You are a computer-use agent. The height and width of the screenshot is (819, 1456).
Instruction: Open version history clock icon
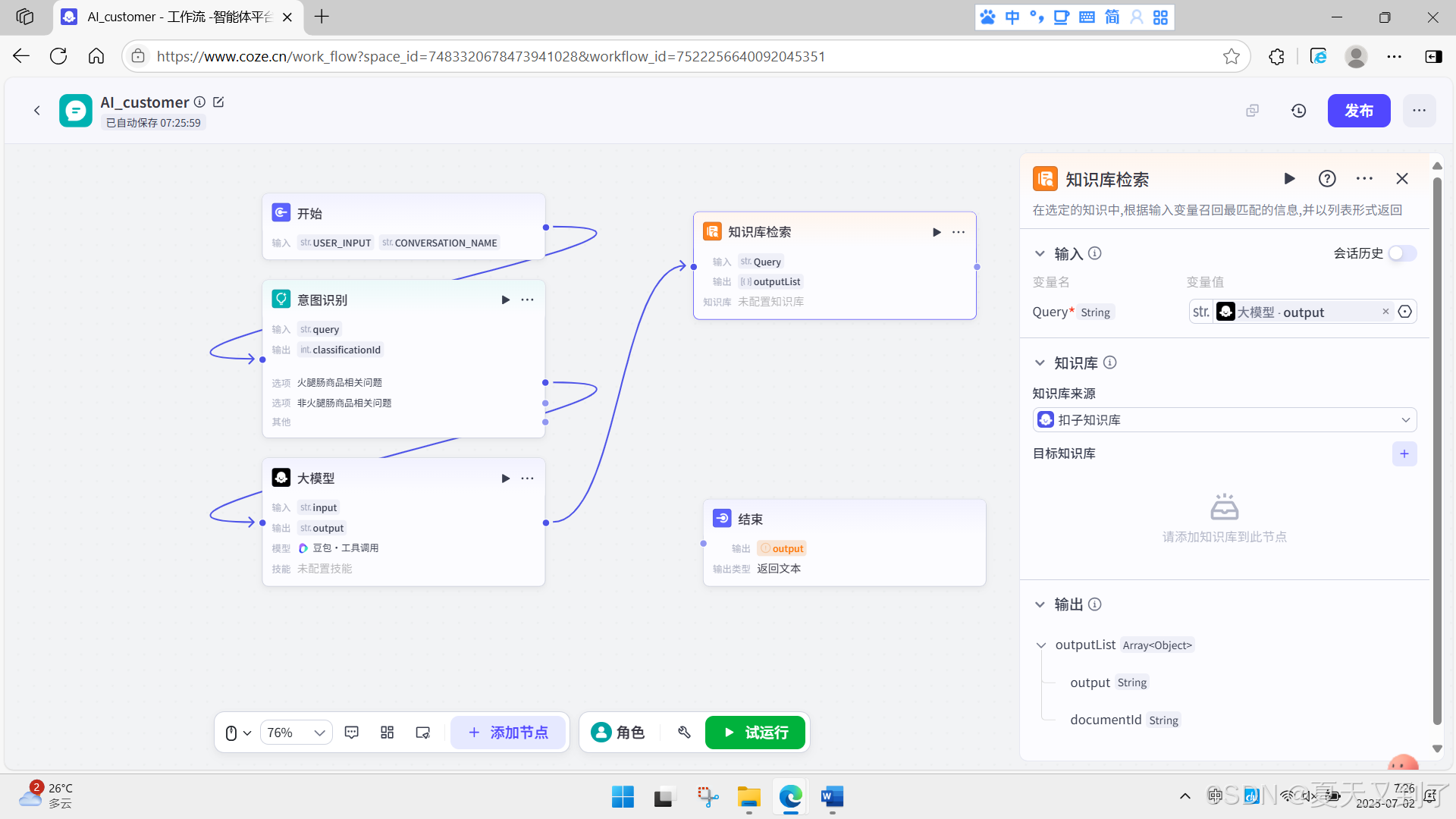1299,111
